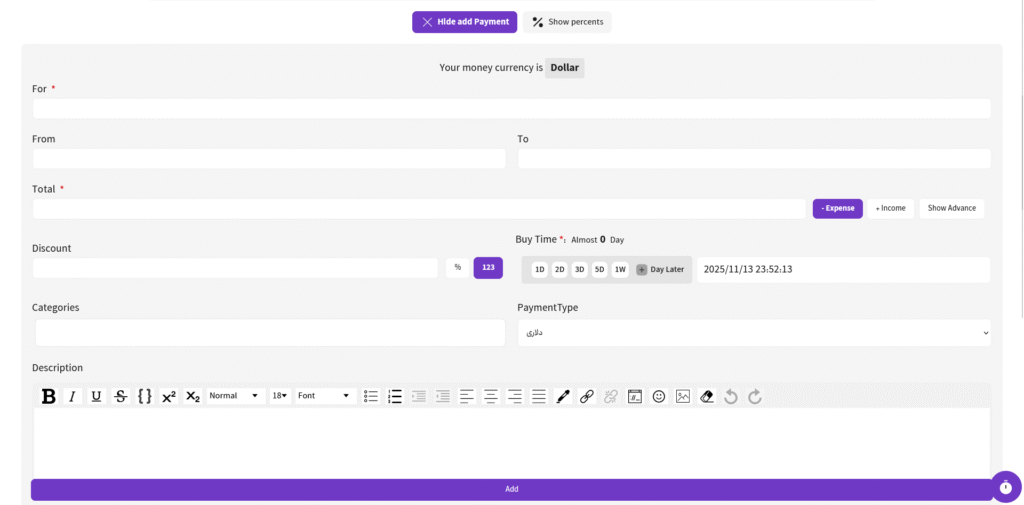Open the PaymentType dropdown
The image size is (1024, 505).
[753, 333]
